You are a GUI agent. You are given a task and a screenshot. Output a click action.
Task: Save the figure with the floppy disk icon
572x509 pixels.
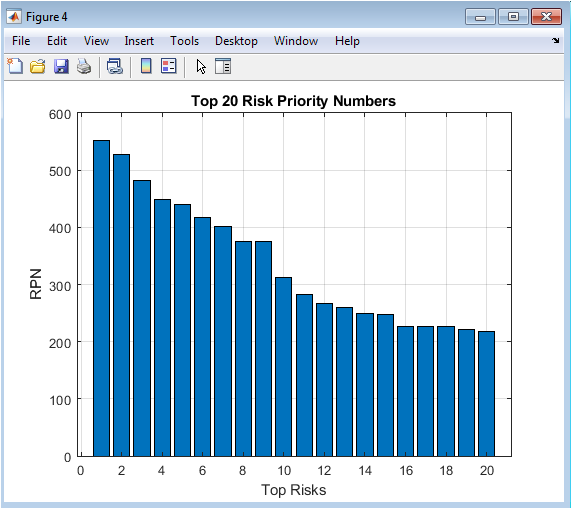tap(61, 66)
